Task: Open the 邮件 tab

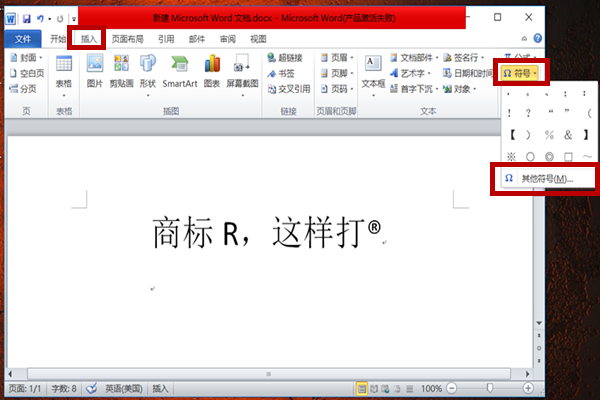Action: 197,39
